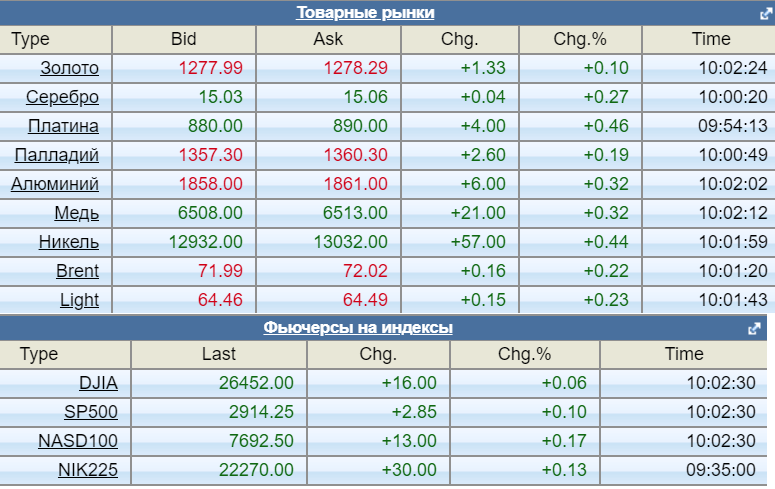Image resolution: width=775 pixels, height=489 pixels.
Task: Open the Фьючерсы на индексы header link
Action: (x=358, y=328)
